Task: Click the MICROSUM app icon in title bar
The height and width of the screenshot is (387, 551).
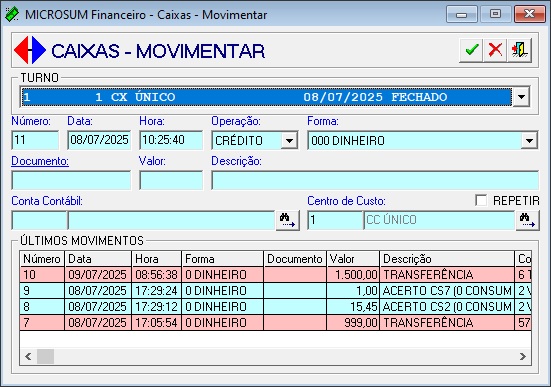Action: [x=12, y=14]
